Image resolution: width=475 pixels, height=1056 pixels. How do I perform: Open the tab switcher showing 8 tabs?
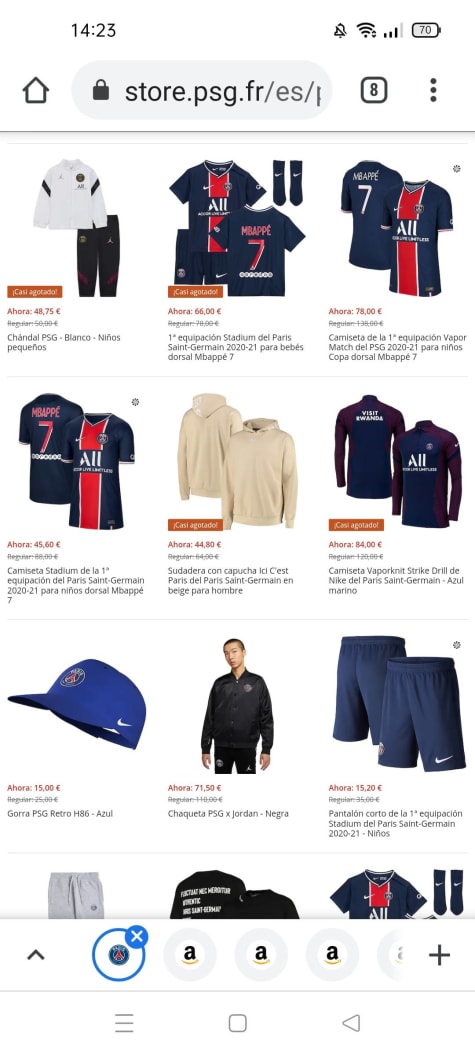coord(374,90)
